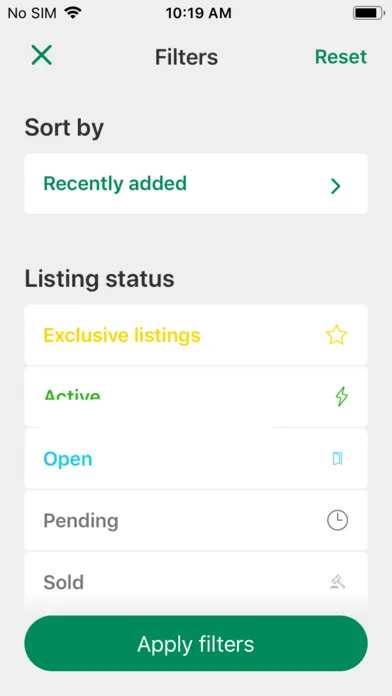Viewport: 392px width, 696px height.
Task: Apply filters with the green button
Action: 196,644
